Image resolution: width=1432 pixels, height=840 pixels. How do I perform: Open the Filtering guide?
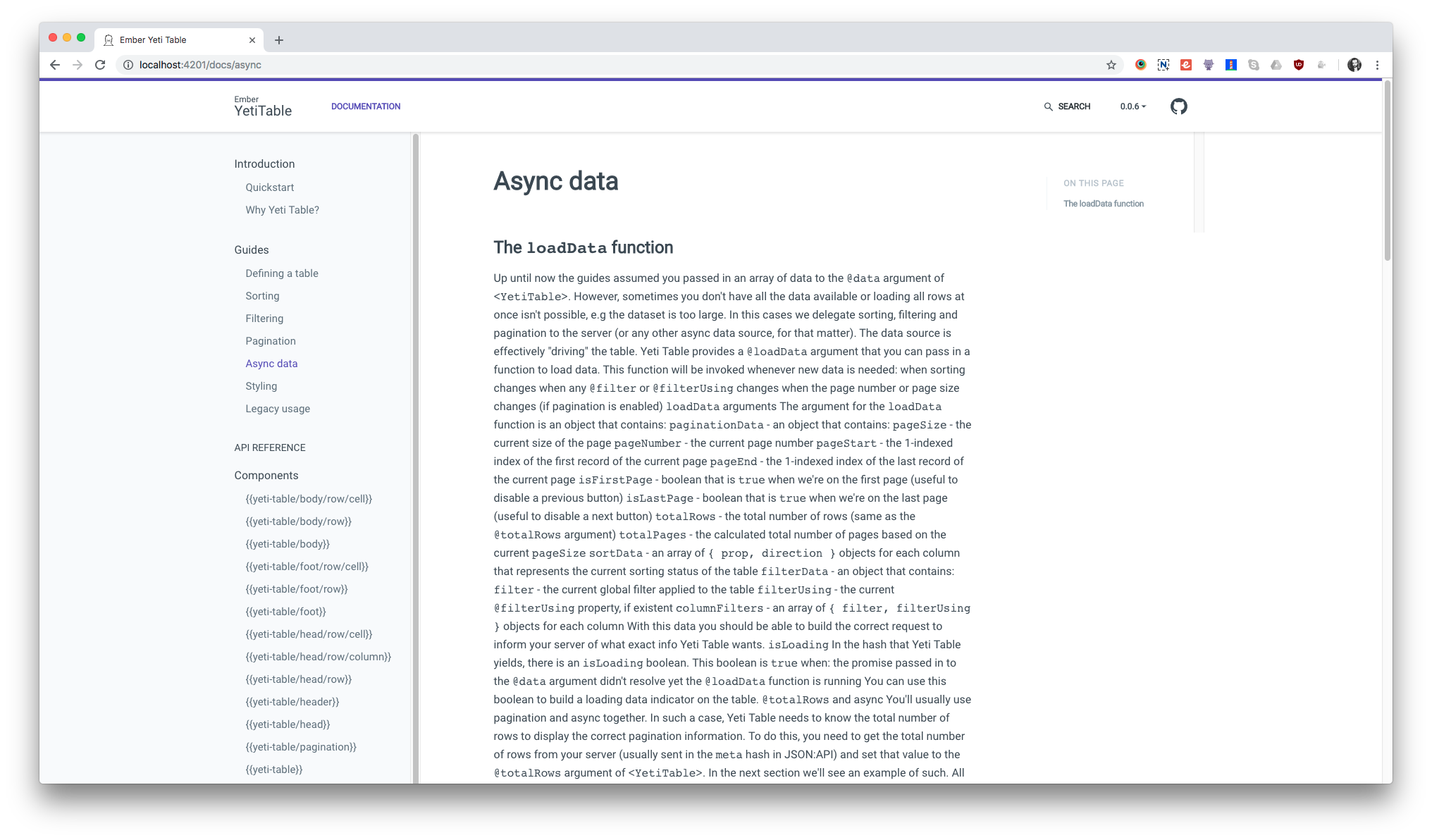tap(264, 319)
